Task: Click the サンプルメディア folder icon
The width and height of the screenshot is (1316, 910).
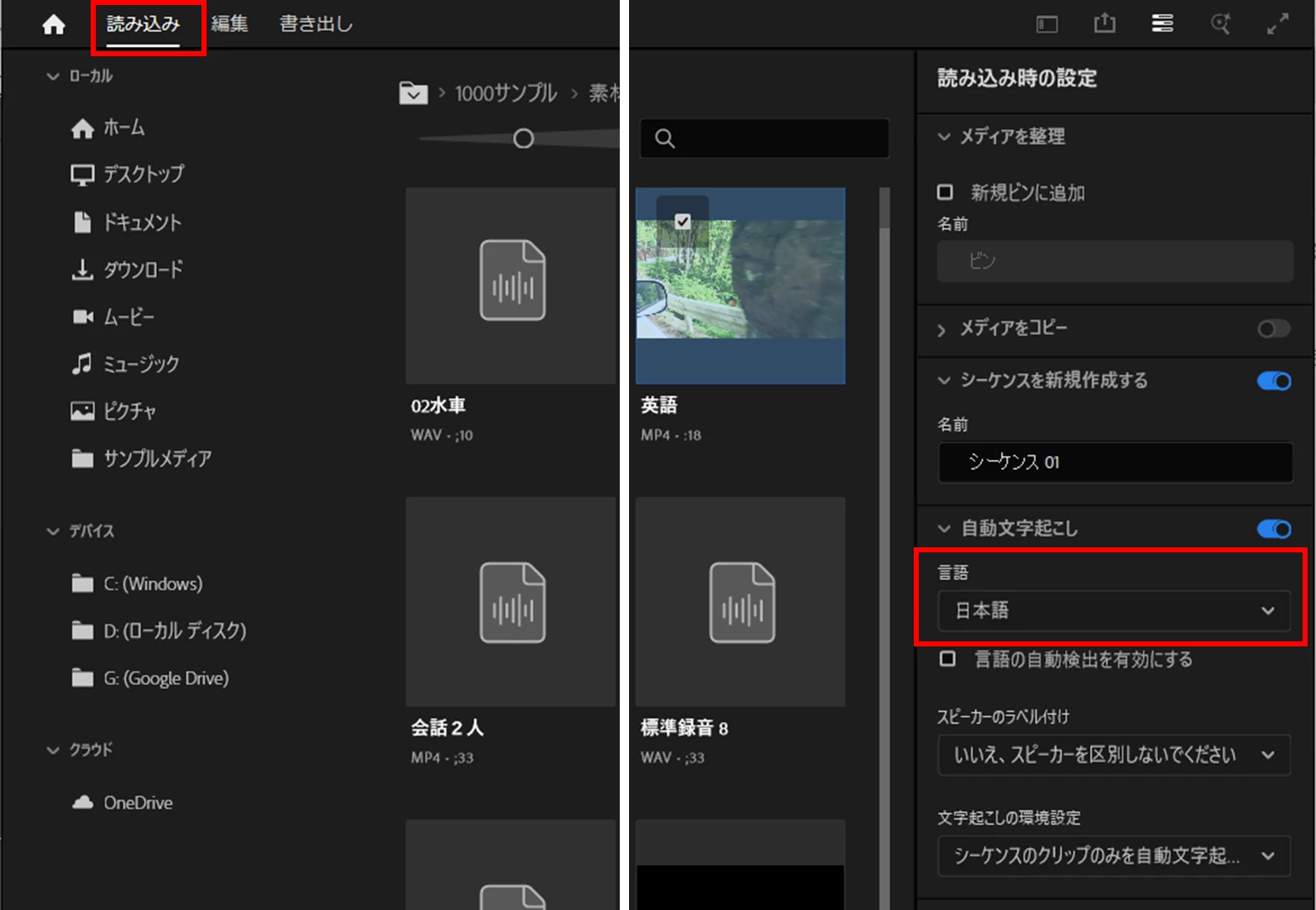Action: point(82,458)
